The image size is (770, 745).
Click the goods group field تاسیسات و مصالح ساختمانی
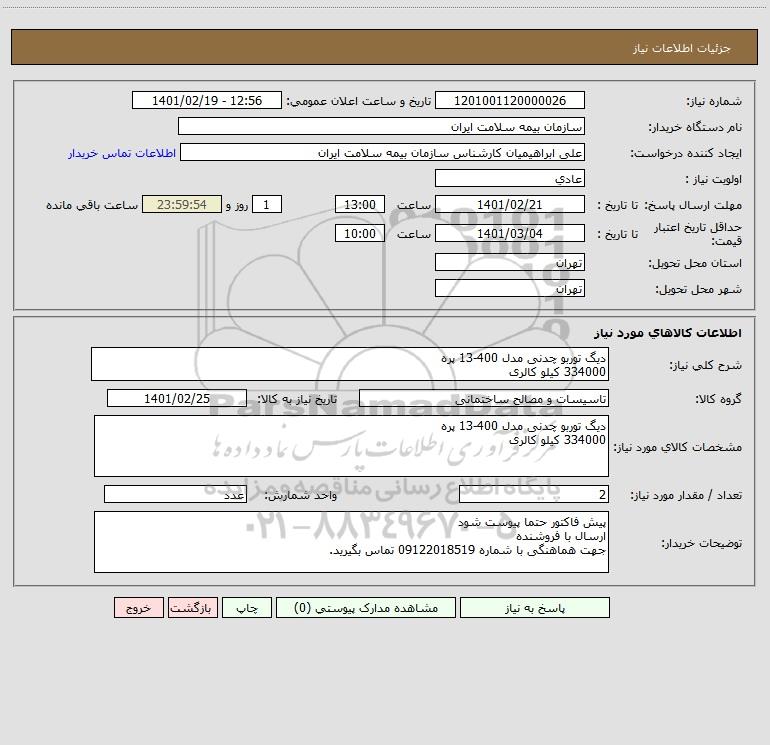pyautogui.click(x=484, y=398)
